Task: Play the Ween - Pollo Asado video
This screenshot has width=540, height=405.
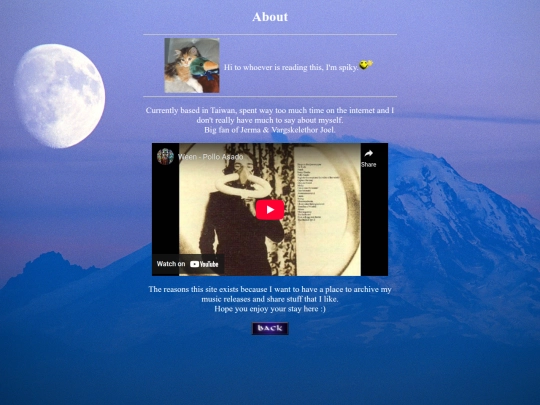Action: (x=270, y=209)
